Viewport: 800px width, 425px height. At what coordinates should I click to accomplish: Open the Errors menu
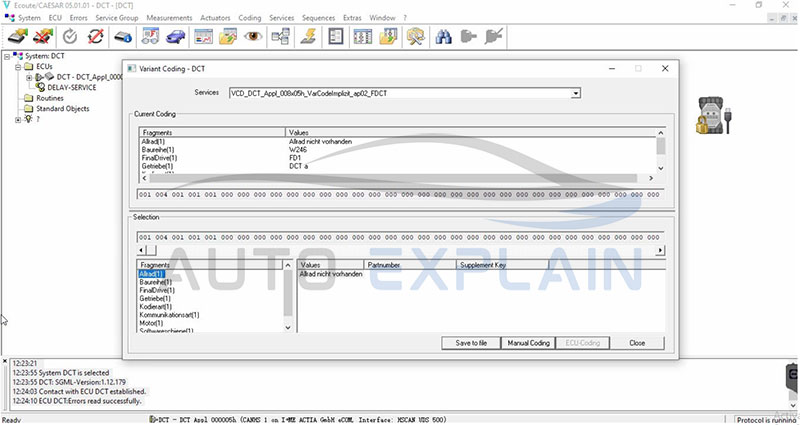tap(79, 18)
